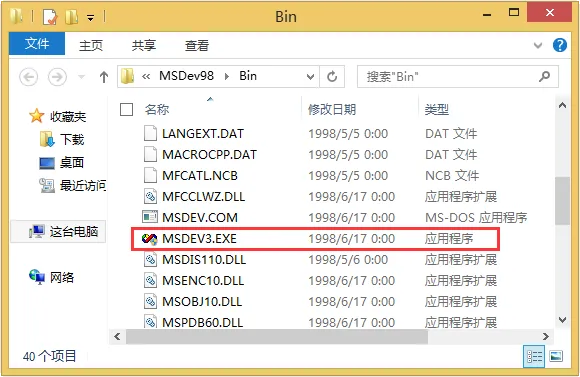
Task: Click the refresh button beside address bar
Action: 332,77
